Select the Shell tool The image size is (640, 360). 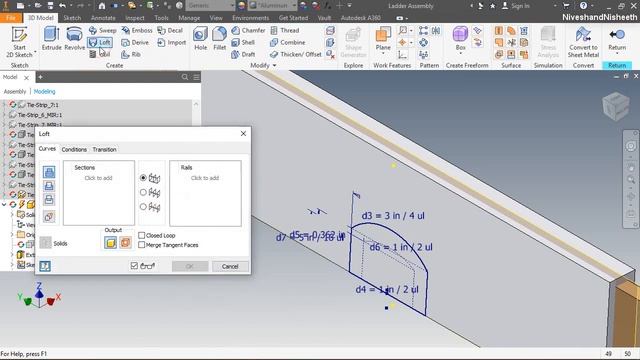[x=243, y=42]
